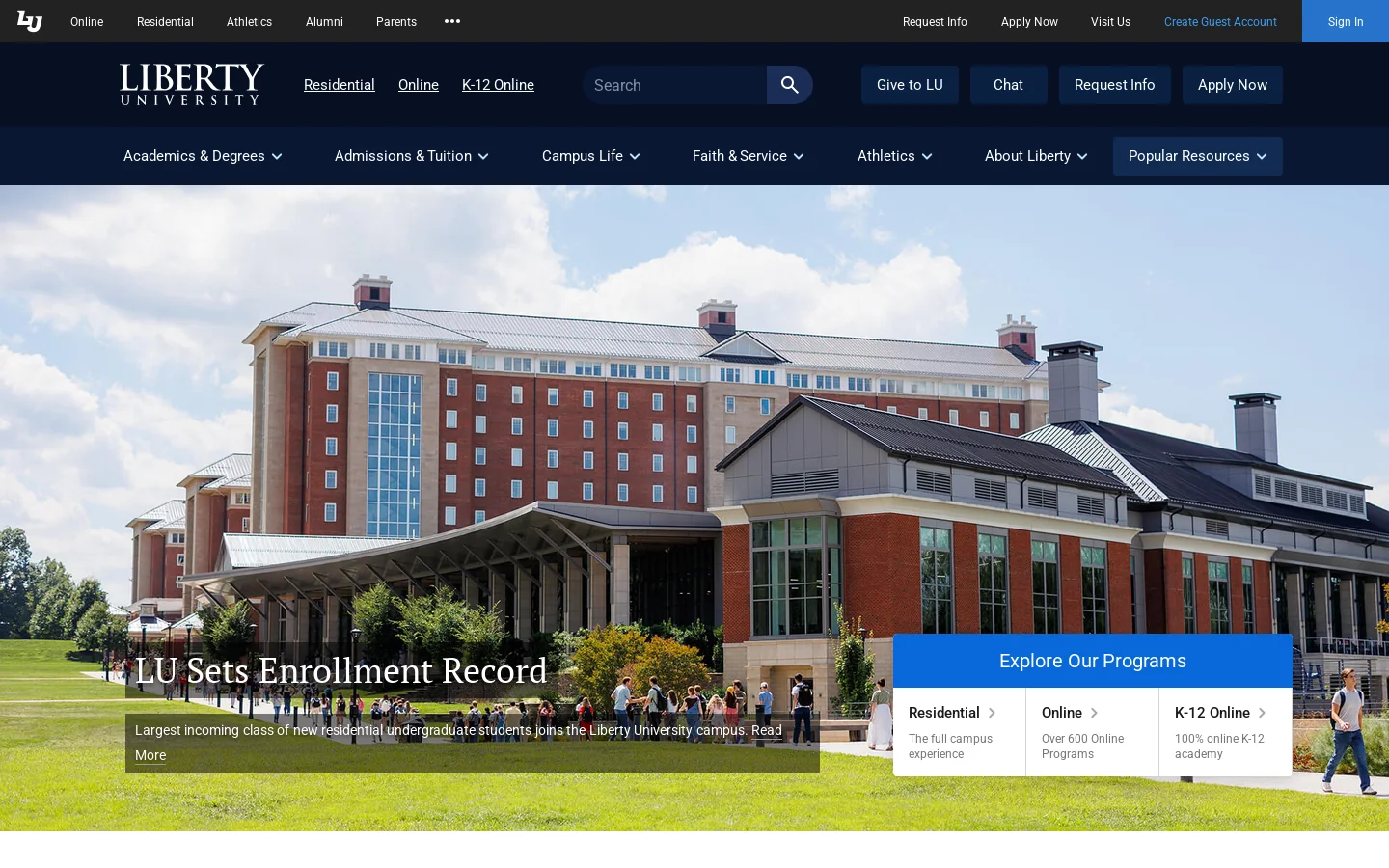Click the chevron next to Residential program
Screen dimensions: 1389x868
[x=992, y=713]
